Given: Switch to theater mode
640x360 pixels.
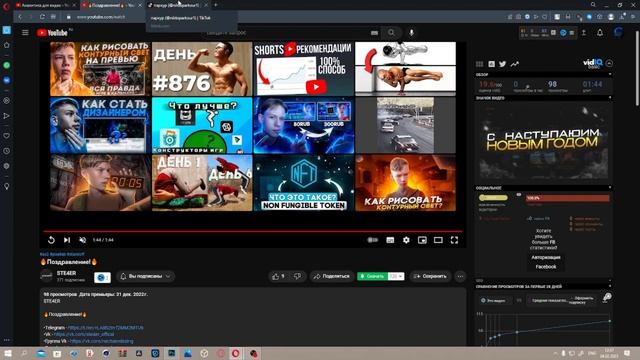Looking at the screenshot, I should click(x=438, y=240).
